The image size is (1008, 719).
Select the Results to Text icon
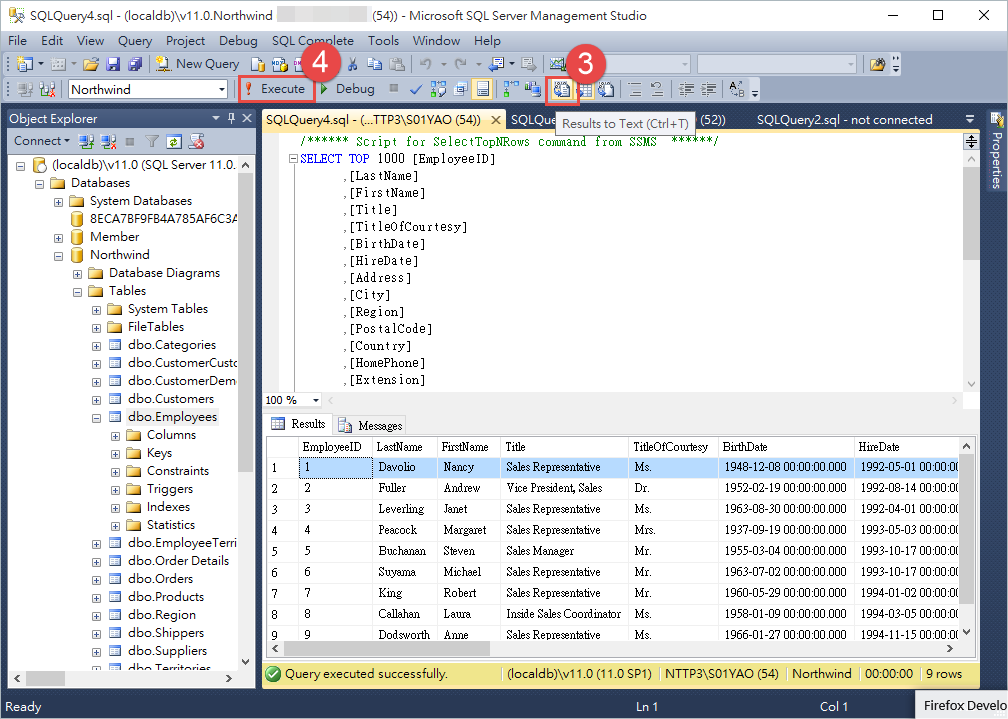(562, 89)
